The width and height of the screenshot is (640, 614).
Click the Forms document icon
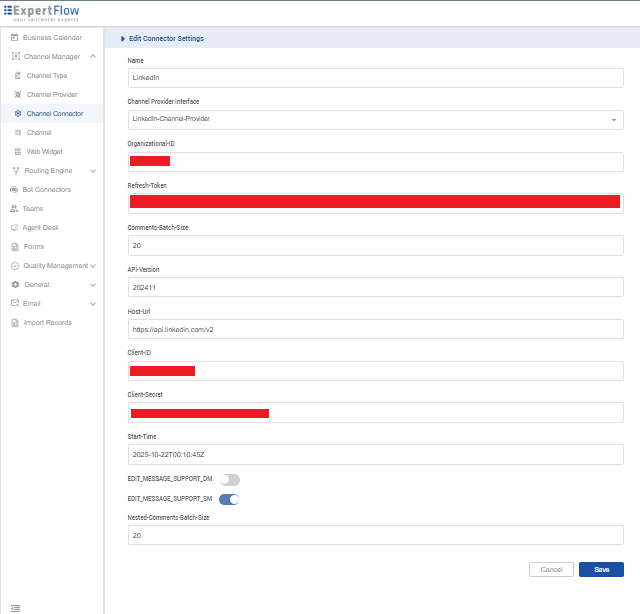[x=13, y=247]
